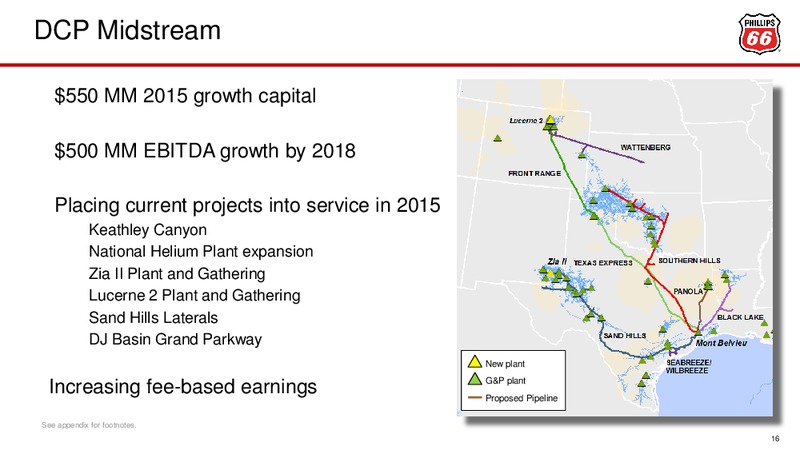
Task: Click the brown Proposed Pipeline legend line
Action: [x=475, y=397]
